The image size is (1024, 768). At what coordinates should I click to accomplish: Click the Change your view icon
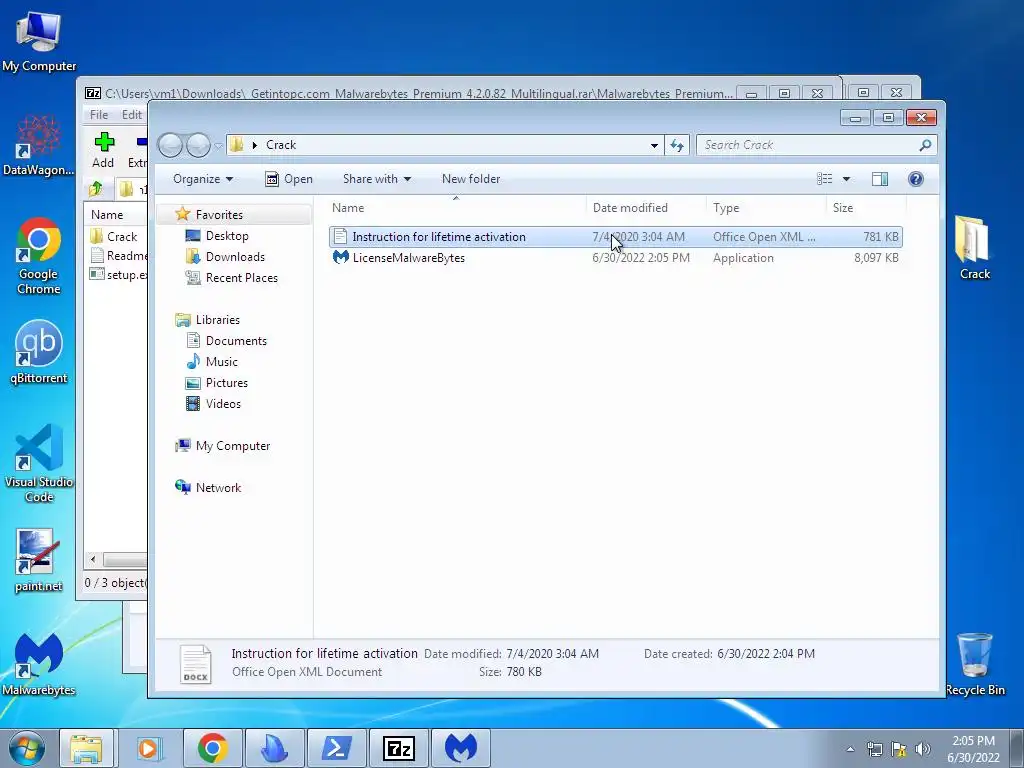[825, 179]
